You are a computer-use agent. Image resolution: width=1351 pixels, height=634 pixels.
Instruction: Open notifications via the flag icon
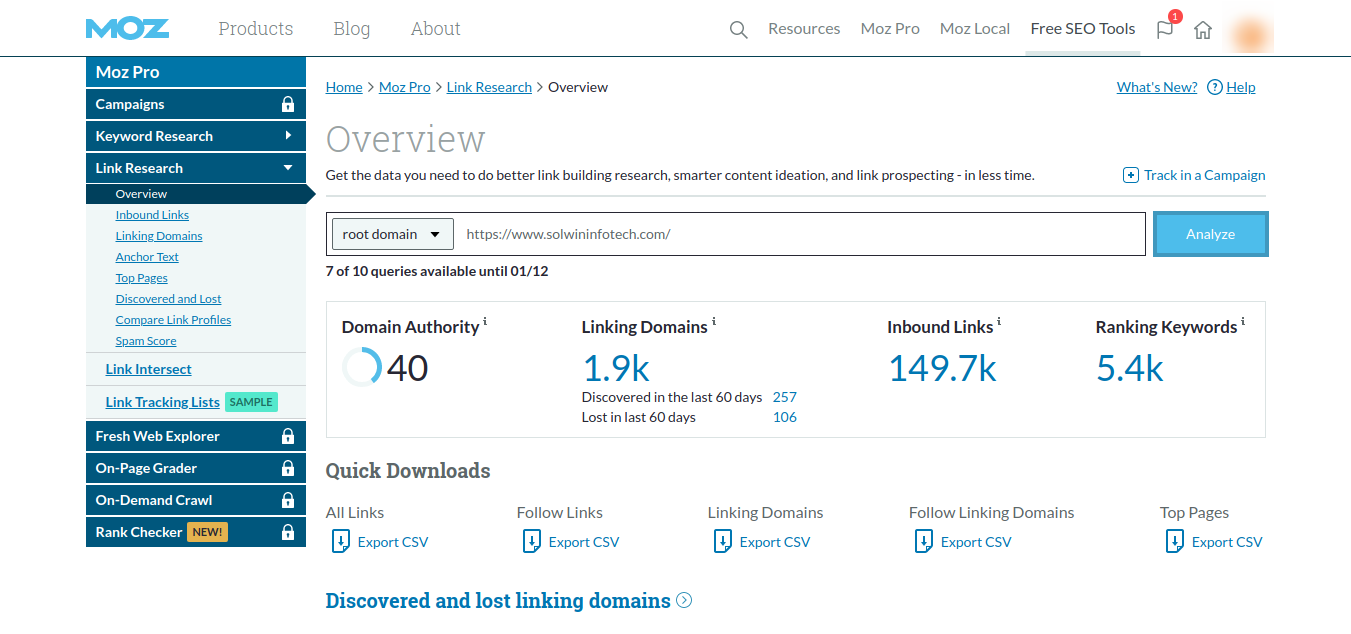pos(1163,31)
